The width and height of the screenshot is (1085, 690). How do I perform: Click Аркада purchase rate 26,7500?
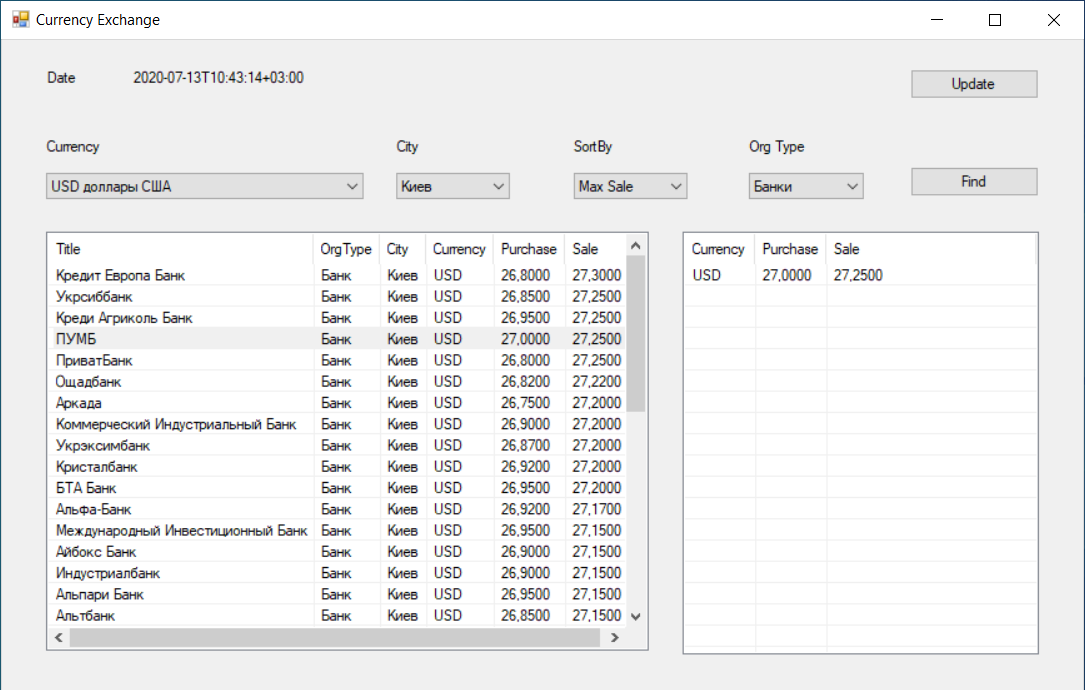pyautogui.click(x=526, y=403)
